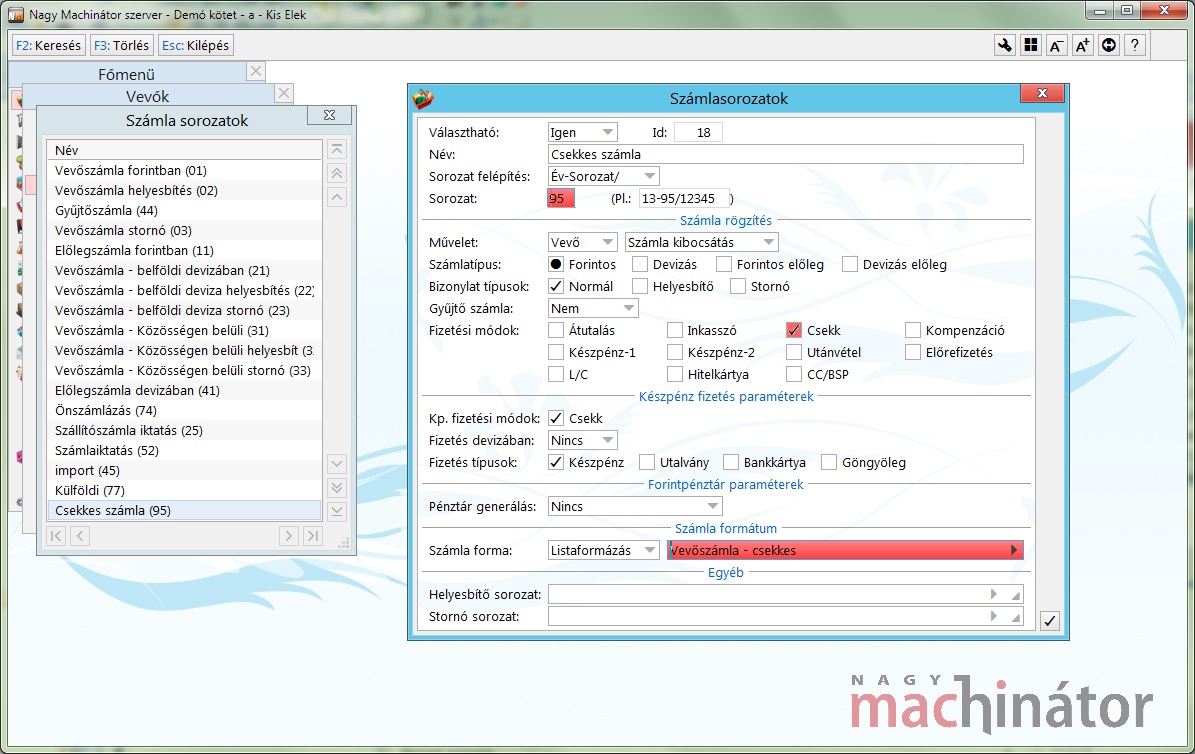Page down the list with the double-down arrow

coord(337,487)
